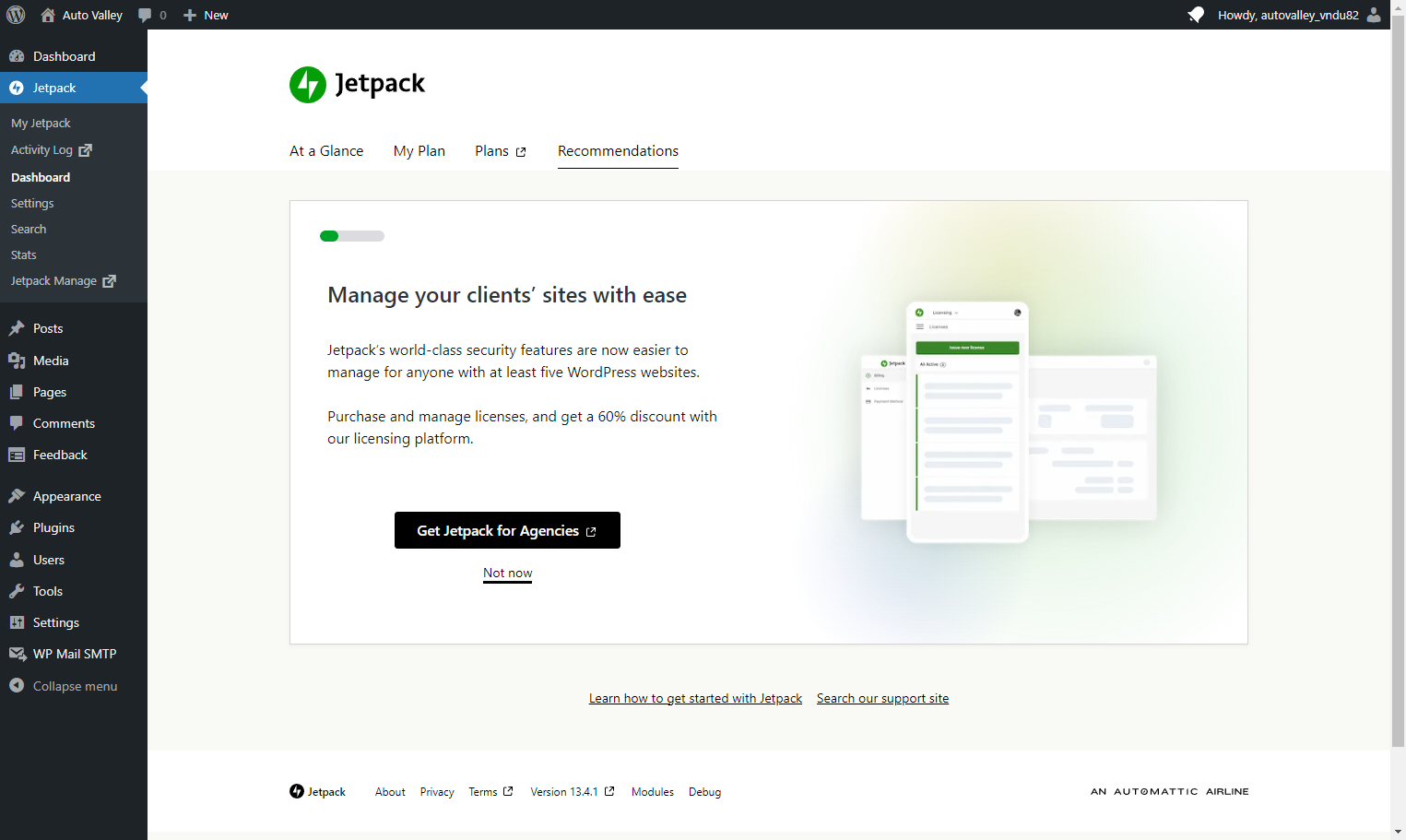Click the plus icon next to New
The width and height of the screenshot is (1406, 840).
pos(190,15)
